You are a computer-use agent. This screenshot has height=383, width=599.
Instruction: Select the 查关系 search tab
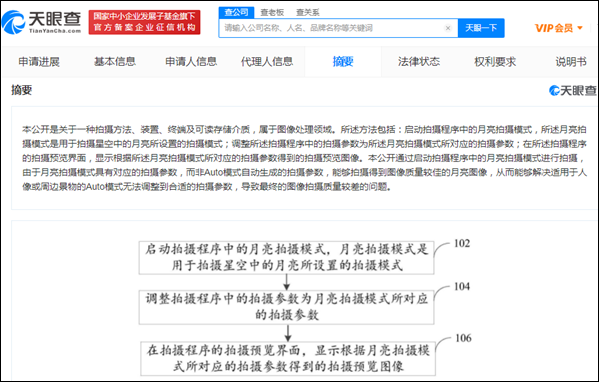pyautogui.click(x=308, y=12)
